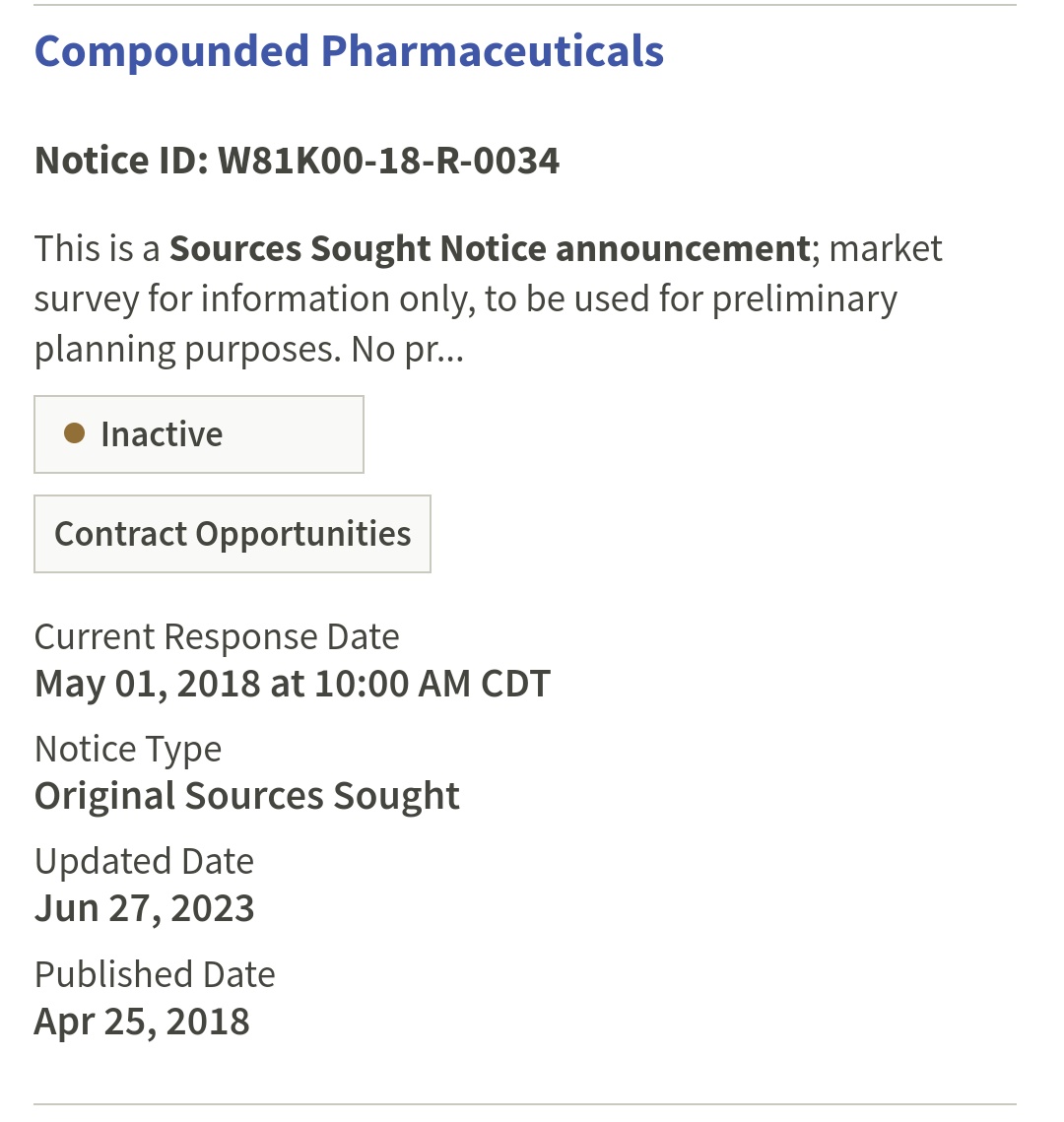The image size is (1064, 1122).
Task: Select the May 01, 2018 response date value
Action: (x=148, y=684)
